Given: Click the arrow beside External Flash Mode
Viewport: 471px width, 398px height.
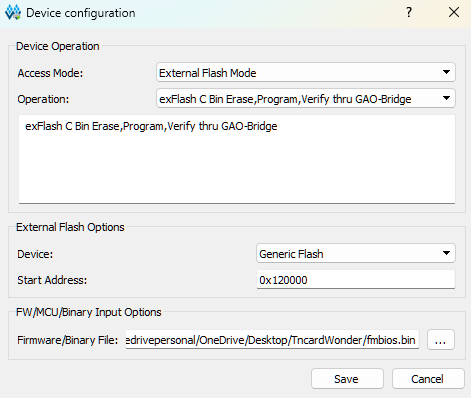Looking at the screenshot, I should pos(446,72).
